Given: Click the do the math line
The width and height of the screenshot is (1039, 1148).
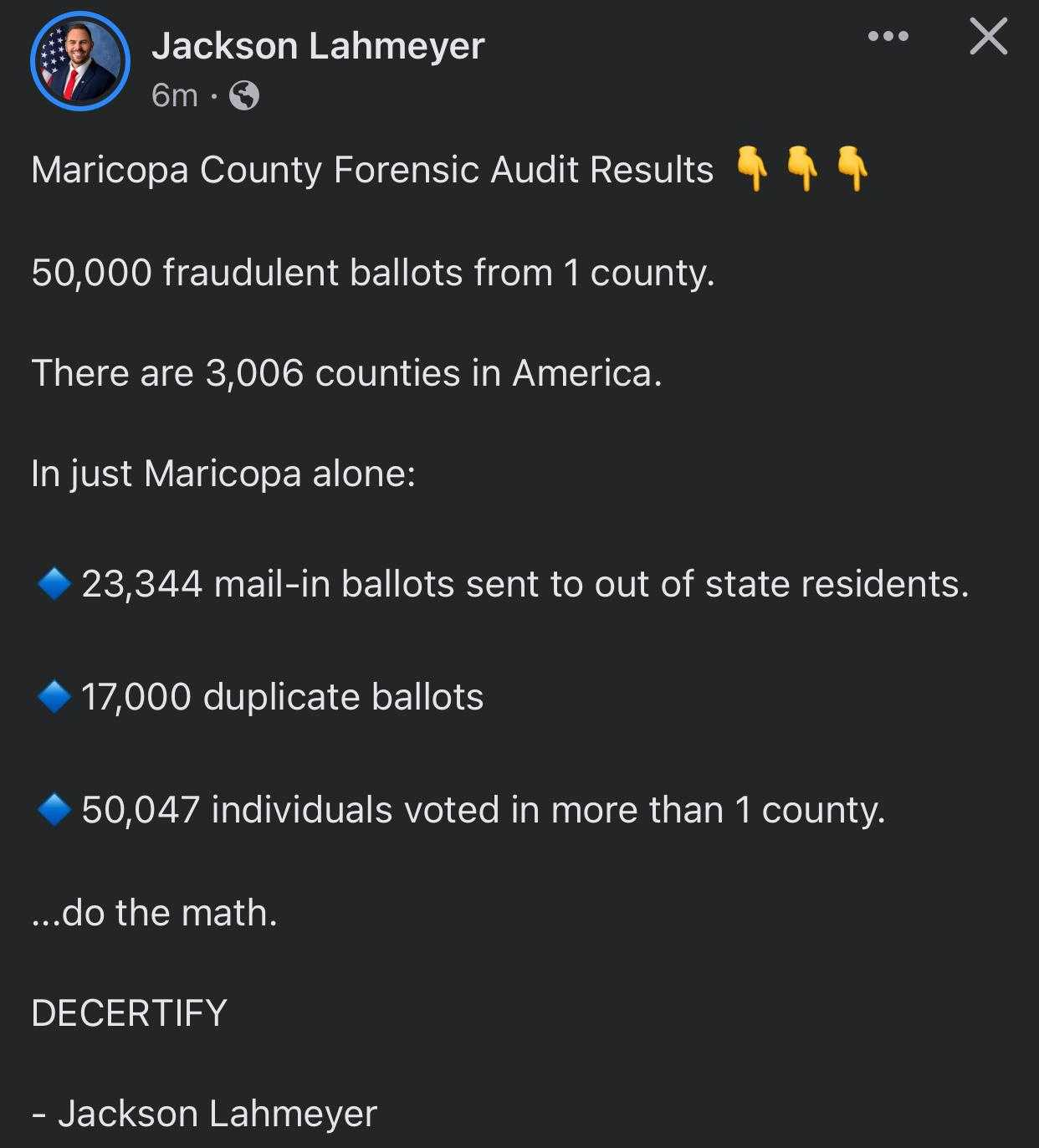Looking at the screenshot, I should pos(154,913).
